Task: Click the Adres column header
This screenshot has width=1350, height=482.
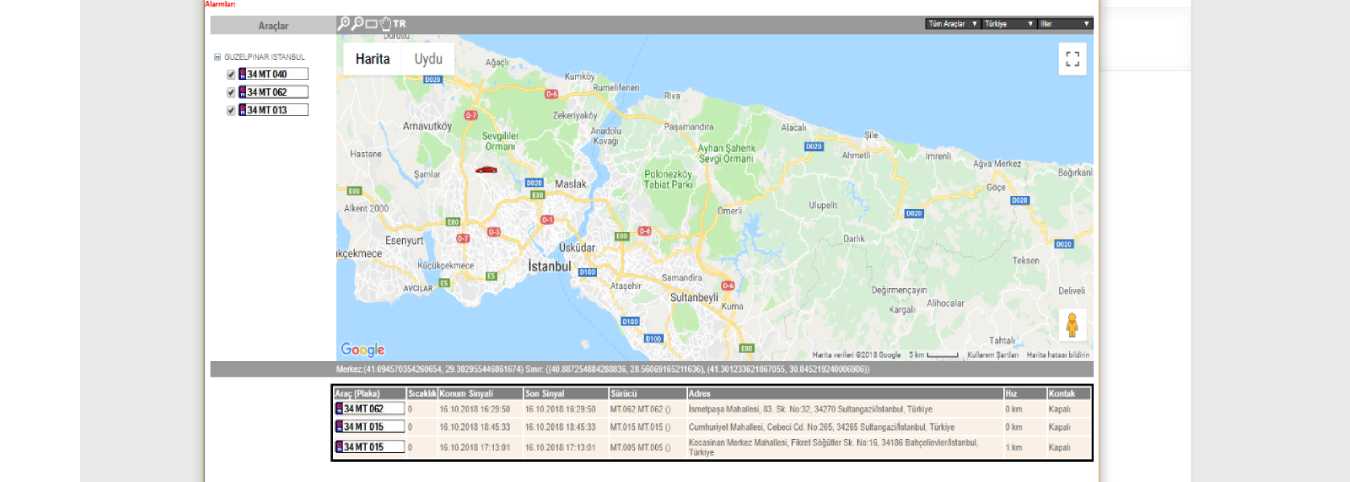Action: click(845, 393)
